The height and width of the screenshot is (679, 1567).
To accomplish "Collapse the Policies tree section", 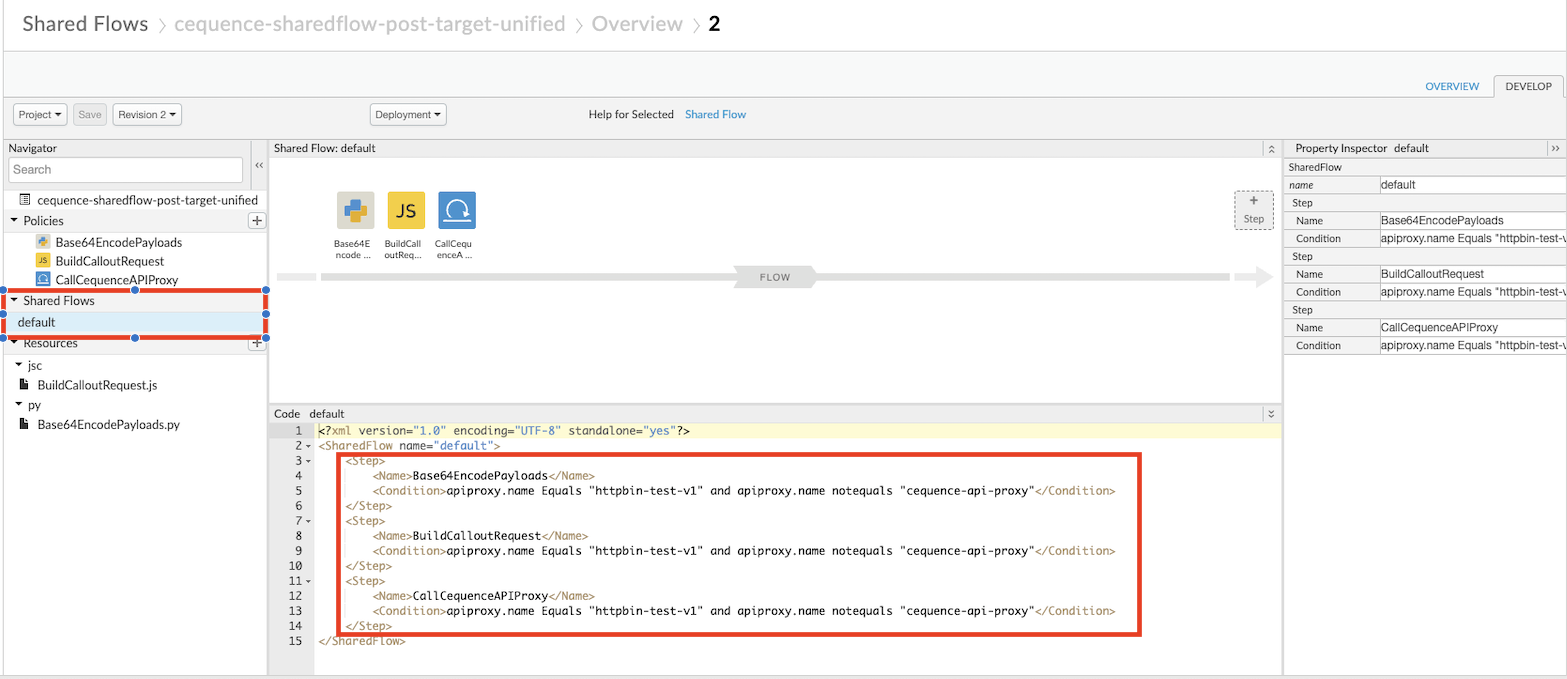I will [15, 221].
